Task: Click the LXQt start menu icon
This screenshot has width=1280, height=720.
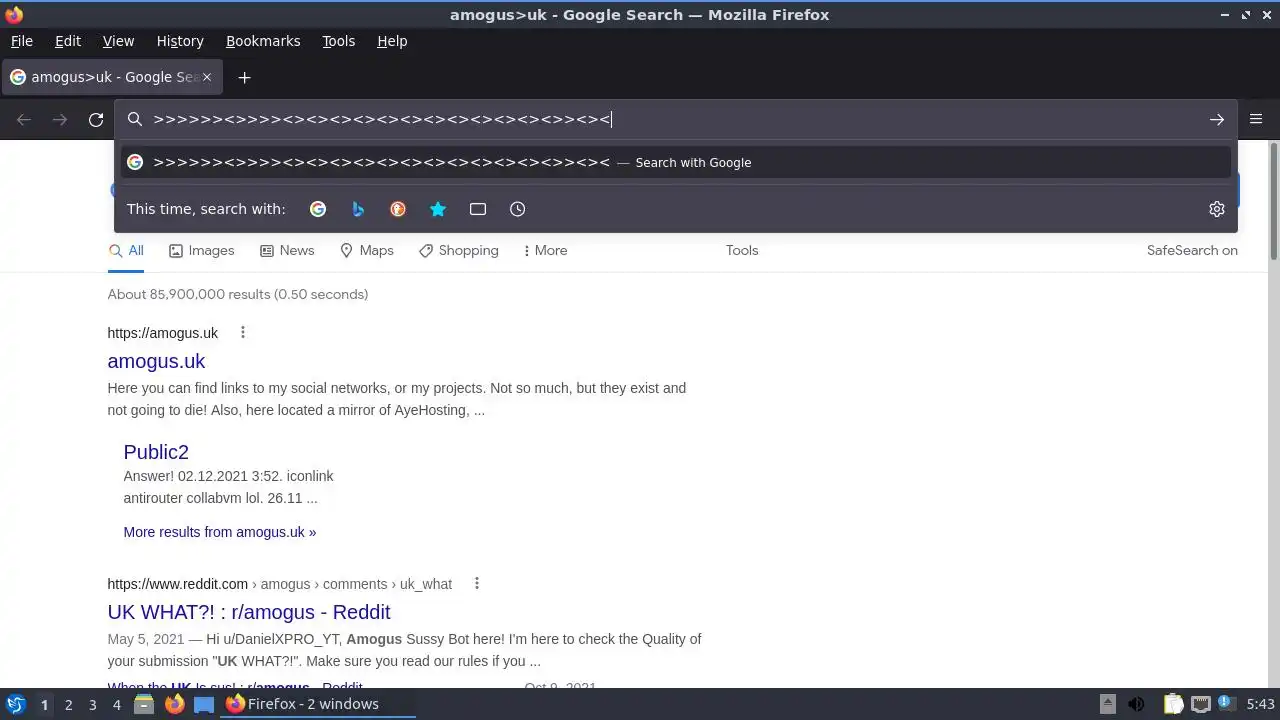Action: click(x=15, y=704)
